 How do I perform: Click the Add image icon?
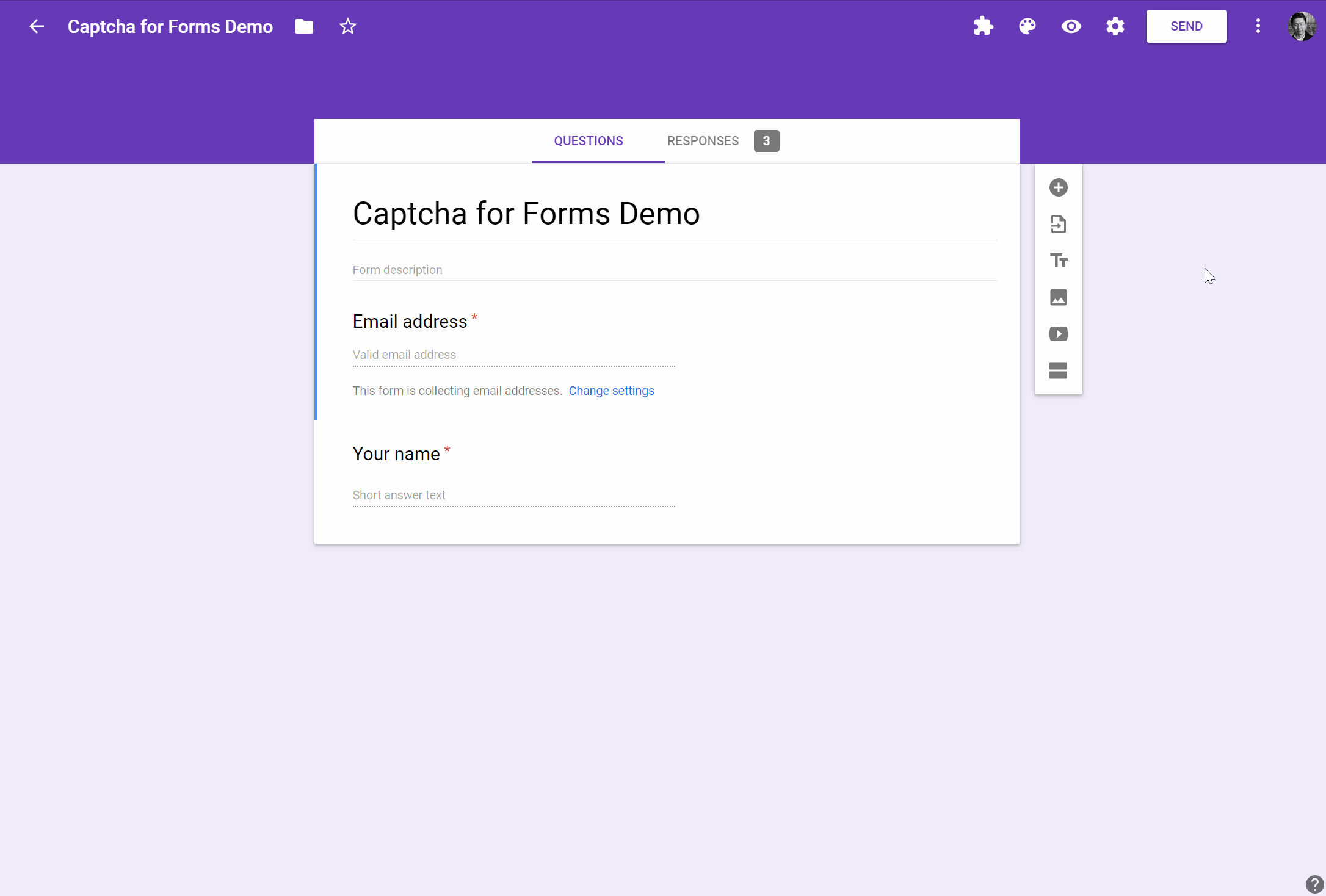[1058, 297]
